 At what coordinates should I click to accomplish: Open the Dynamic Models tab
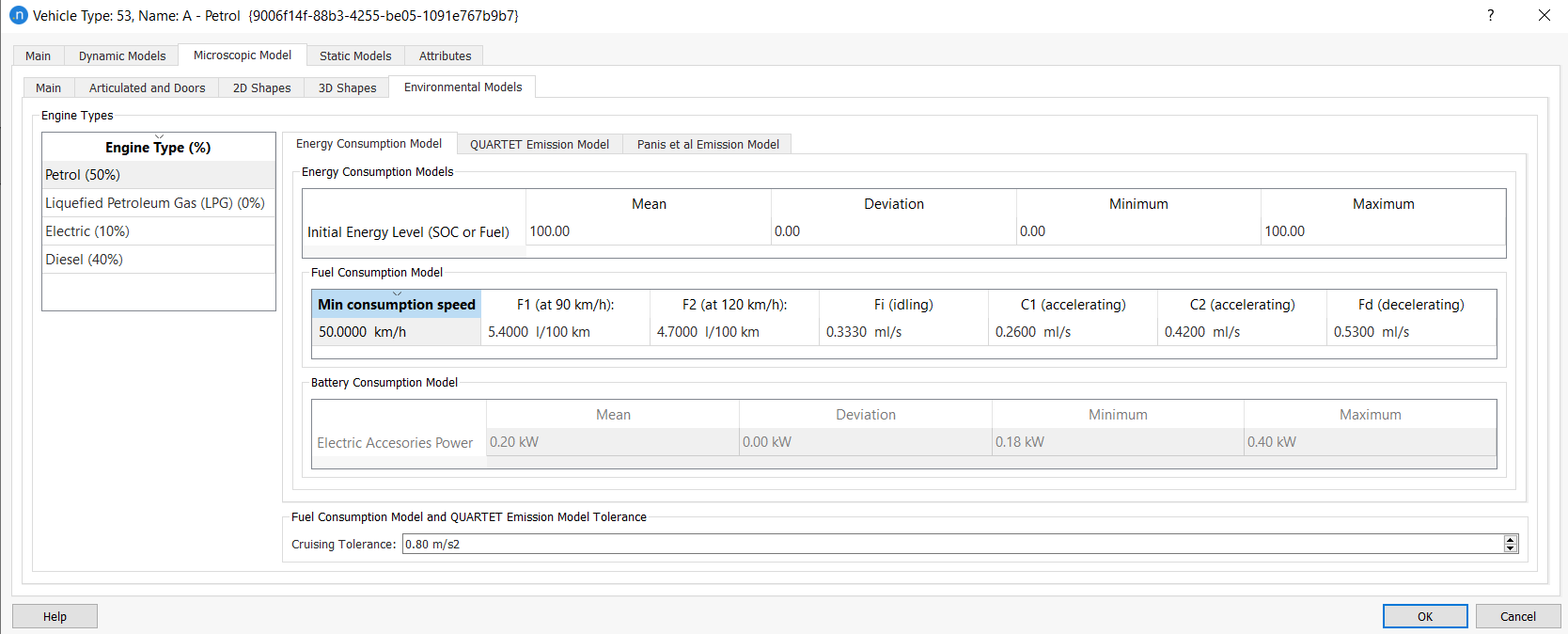122,55
